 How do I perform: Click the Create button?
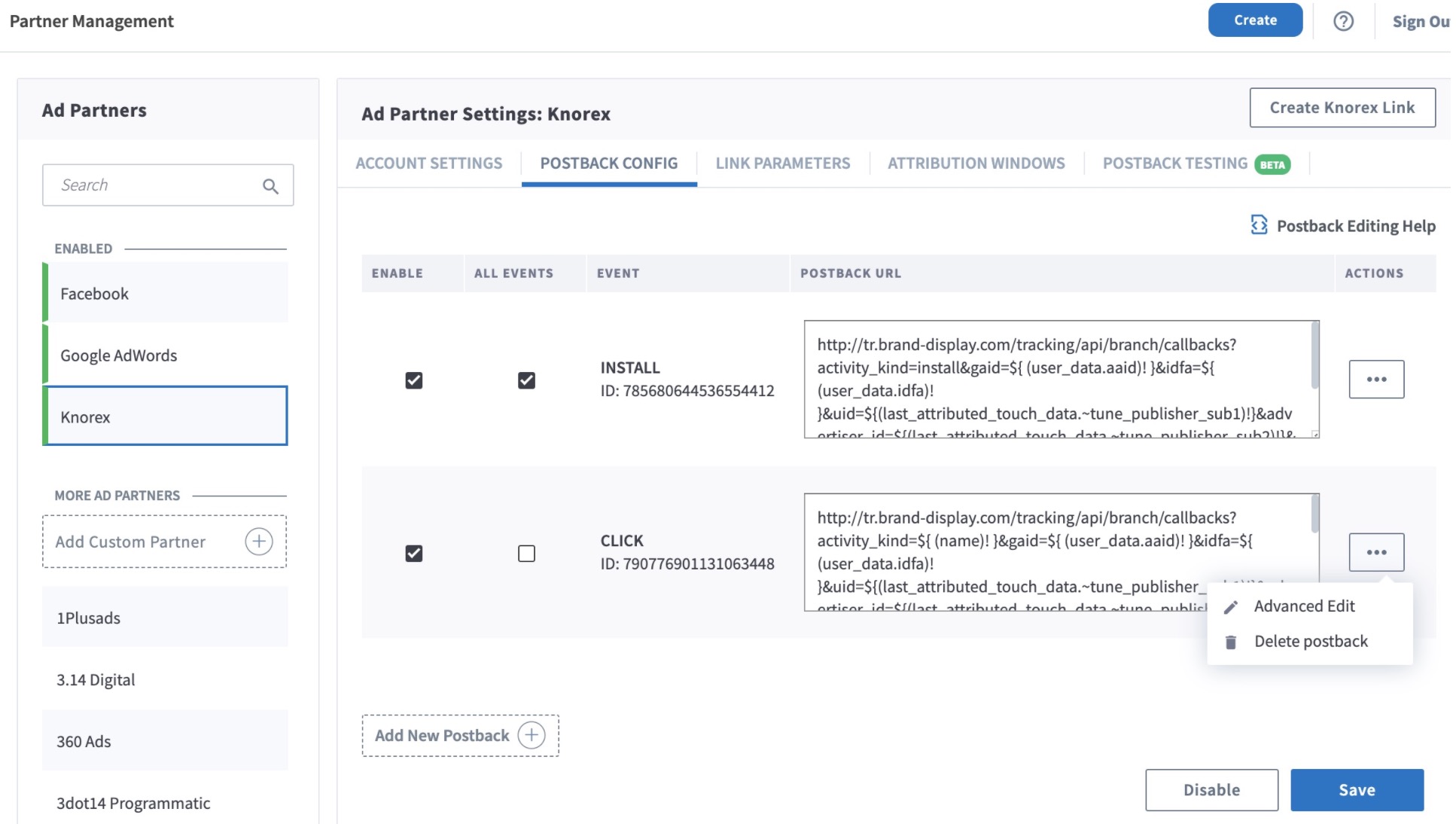1255,20
